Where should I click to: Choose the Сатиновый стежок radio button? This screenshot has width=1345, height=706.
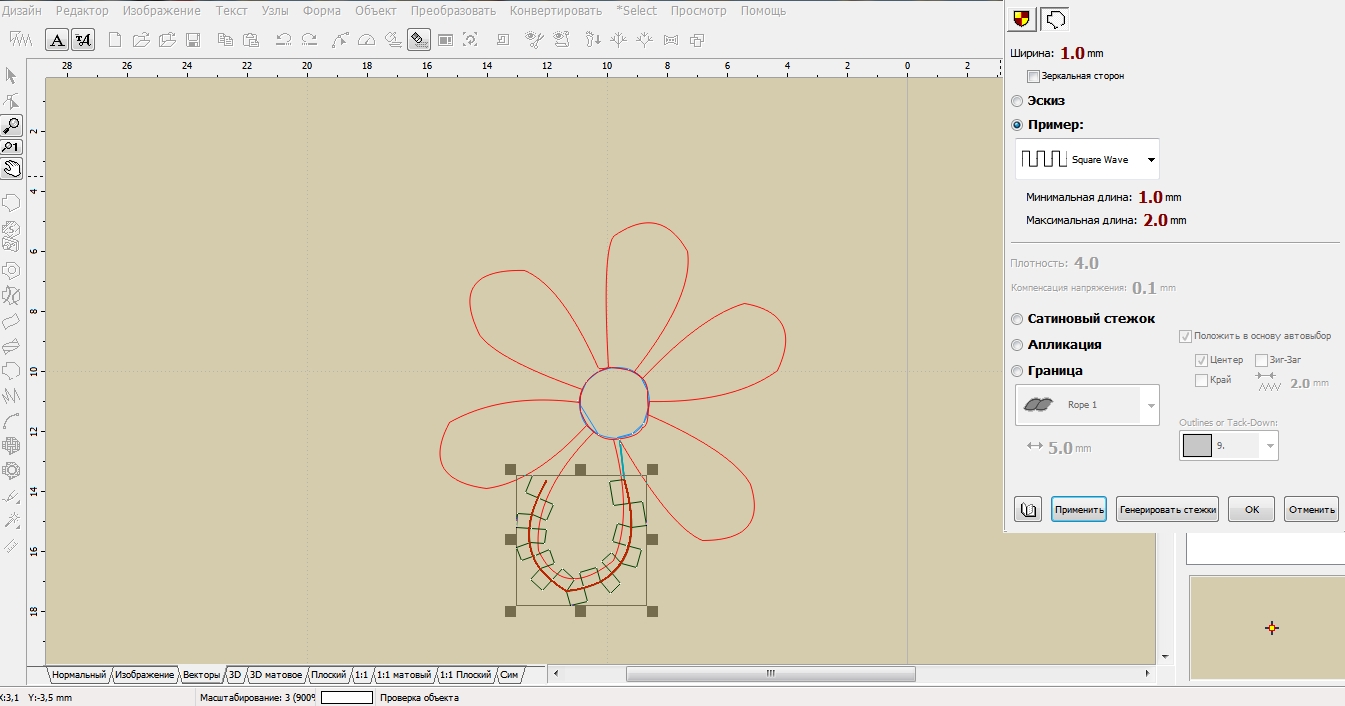pos(1018,319)
